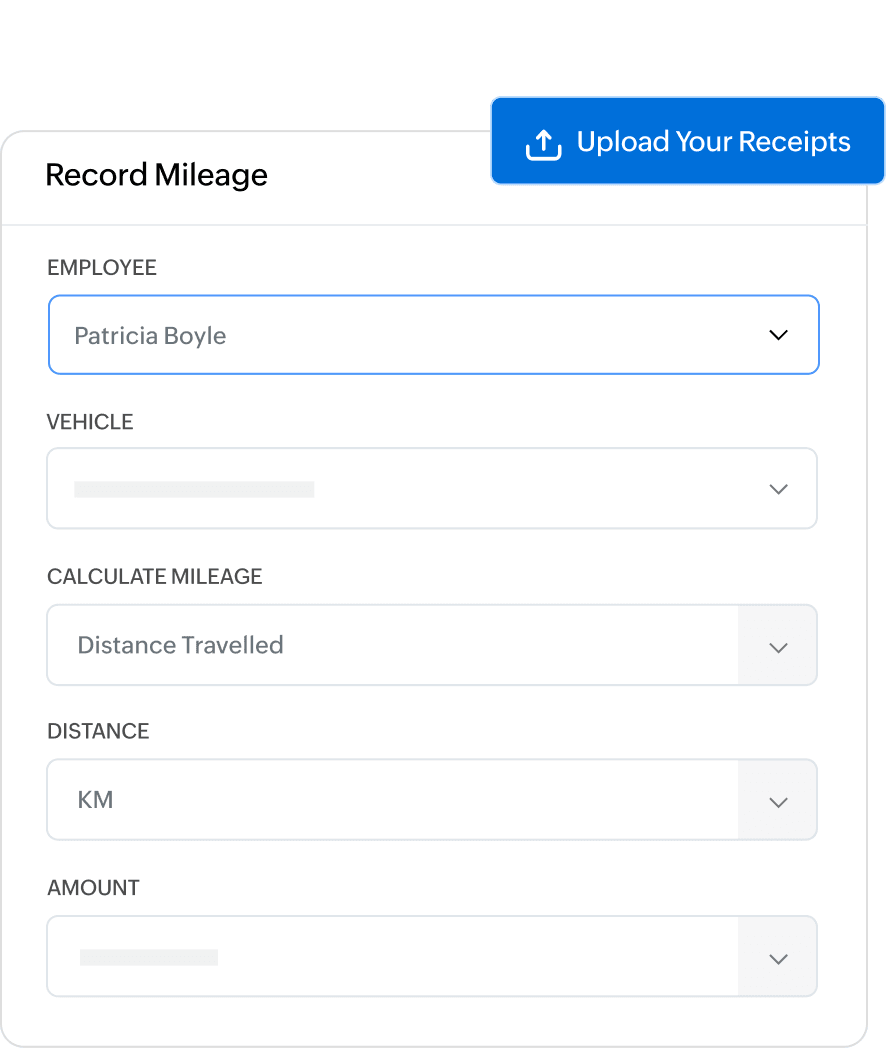Click the KM distance value
Image resolution: width=886 pixels, height=1048 pixels.
click(95, 800)
